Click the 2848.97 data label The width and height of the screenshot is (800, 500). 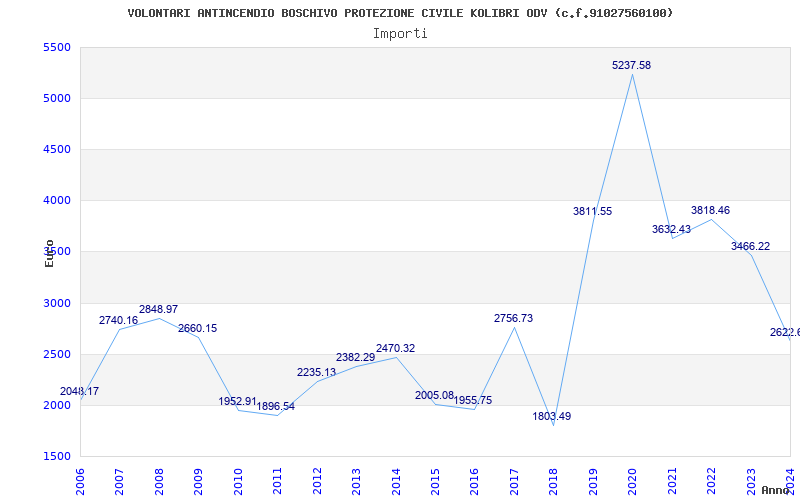click(x=158, y=309)
